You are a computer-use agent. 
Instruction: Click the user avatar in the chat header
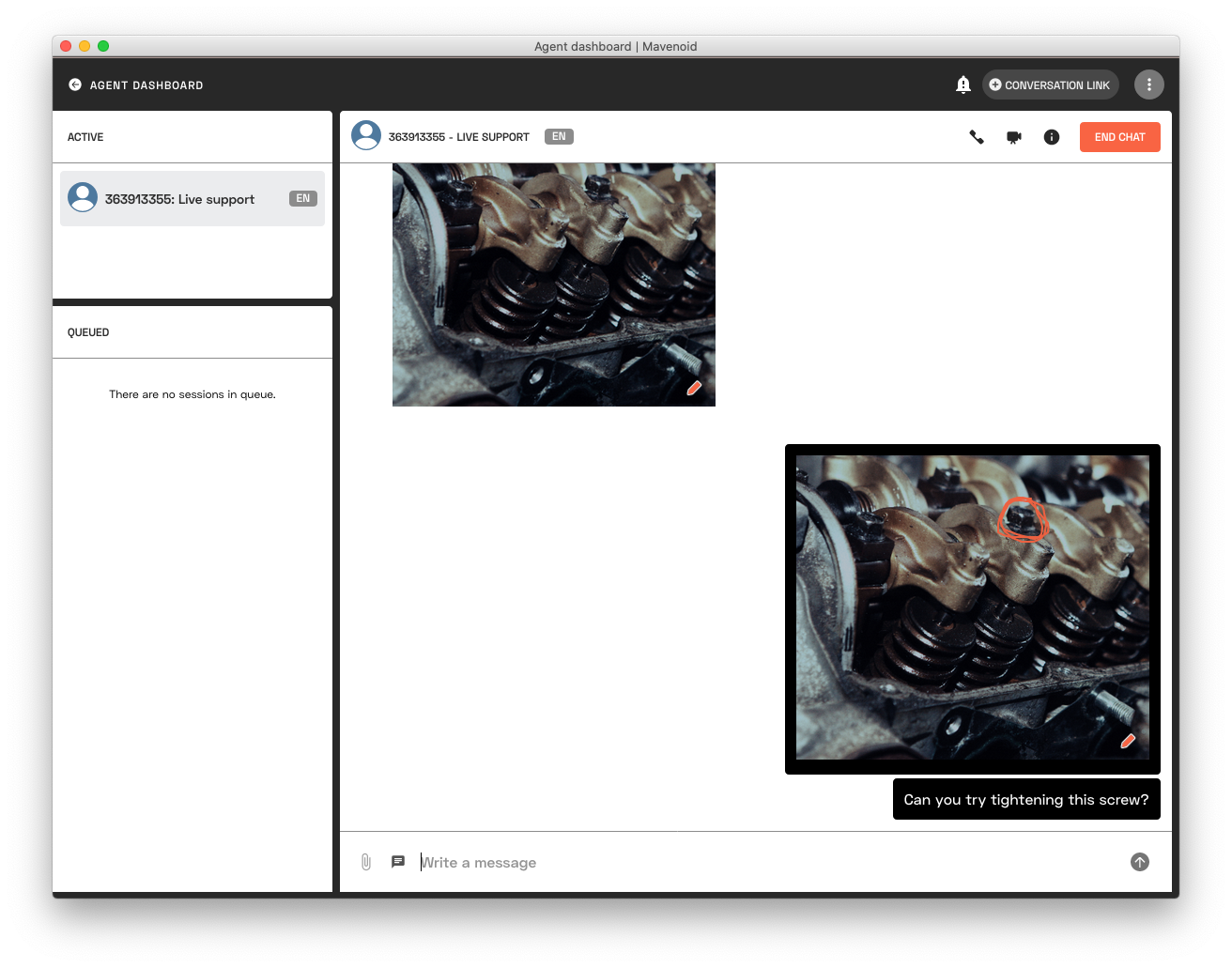pos(366,135)
